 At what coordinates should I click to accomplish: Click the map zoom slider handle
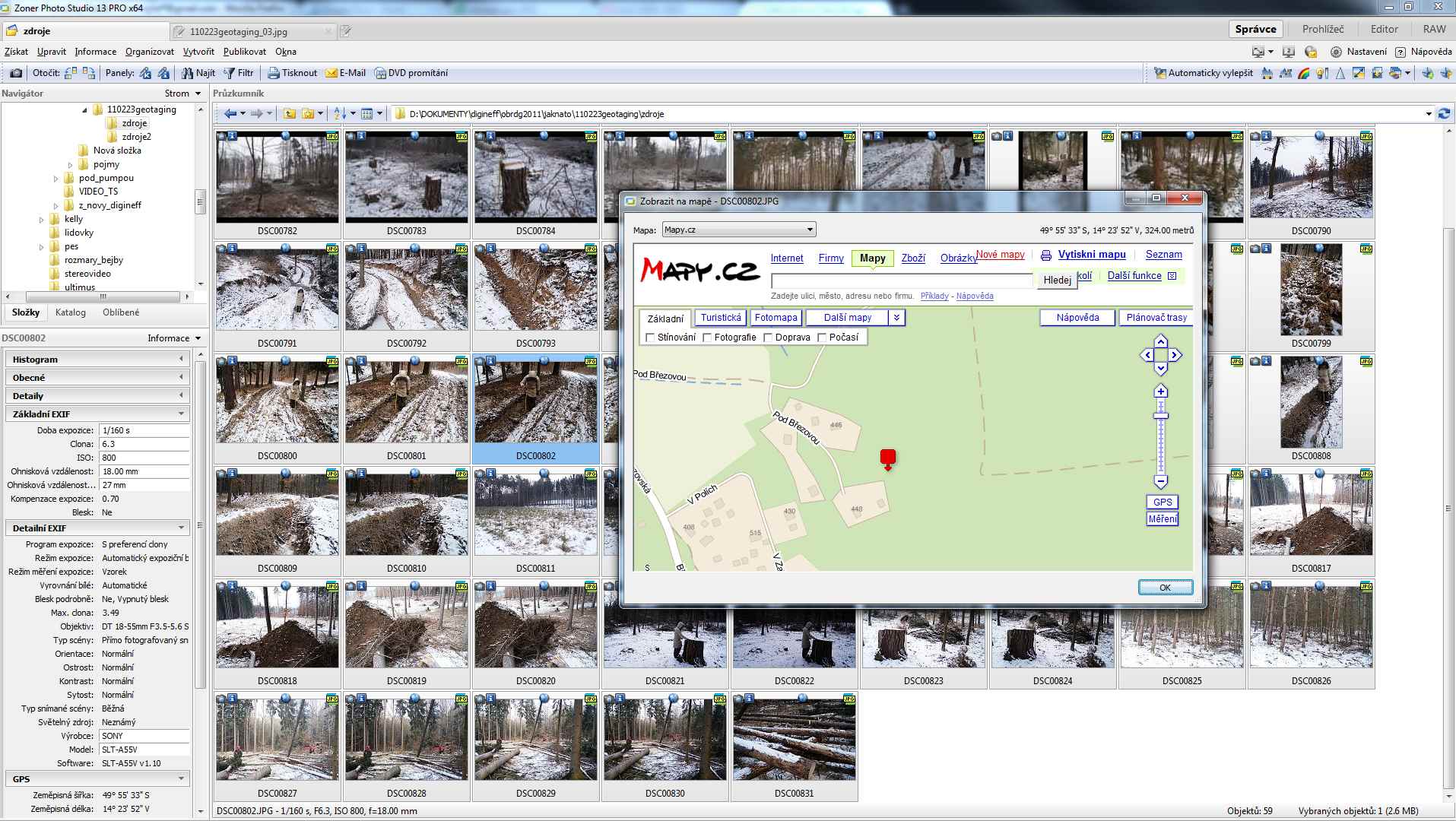pos(1160,416)
